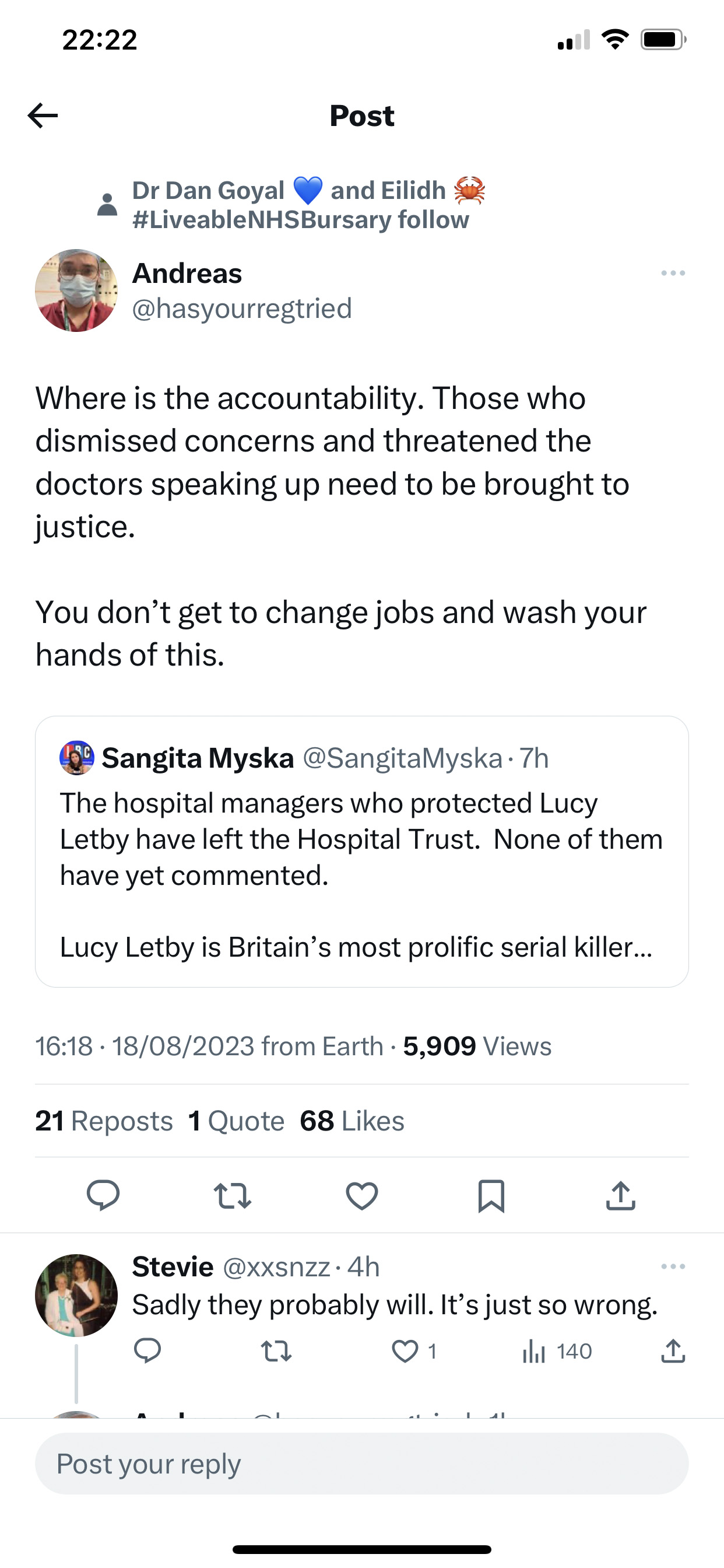This screenshot has height=1568, width=724.
Task: Go back using the left arrow
Action: (43, 116)
